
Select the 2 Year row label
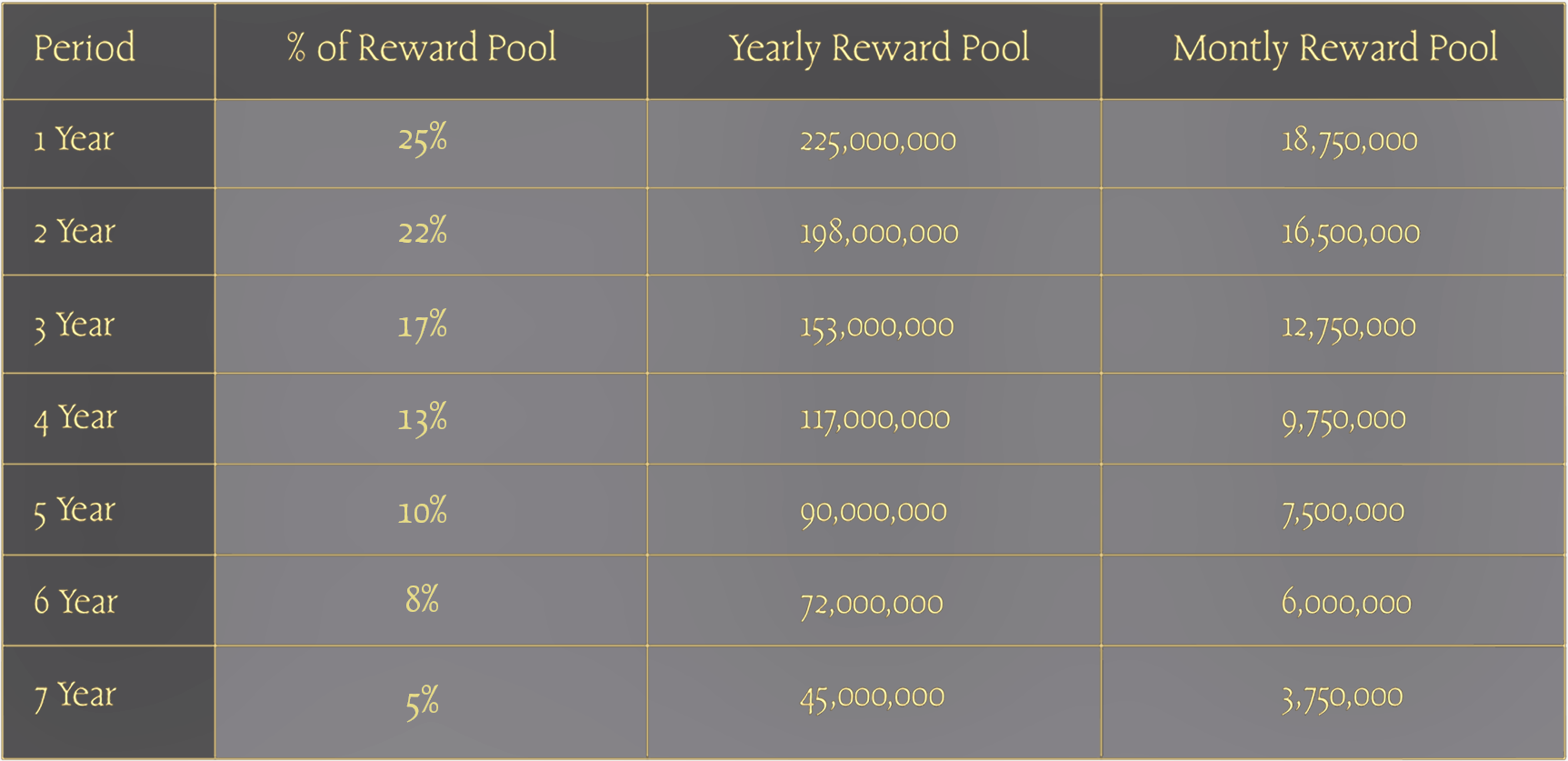click(x=75, y=232)
